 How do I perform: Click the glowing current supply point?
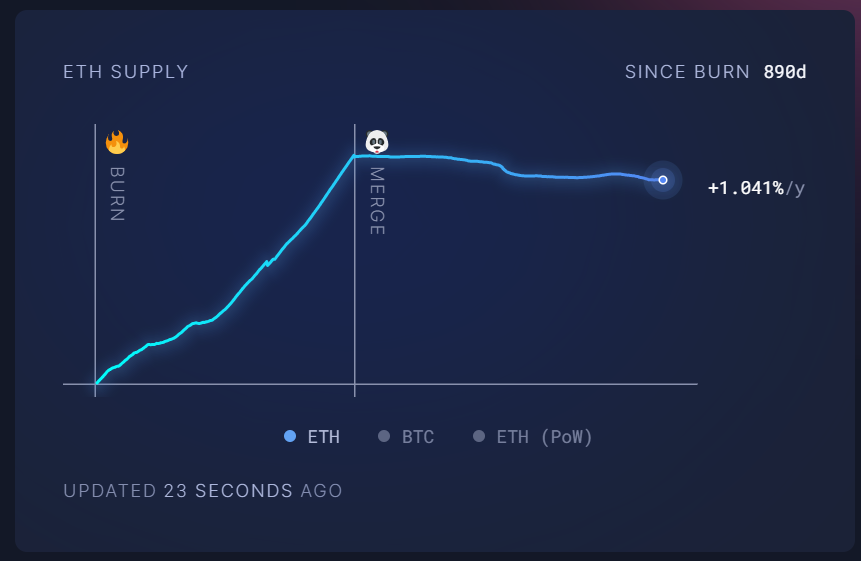click(x=662, y=180)
